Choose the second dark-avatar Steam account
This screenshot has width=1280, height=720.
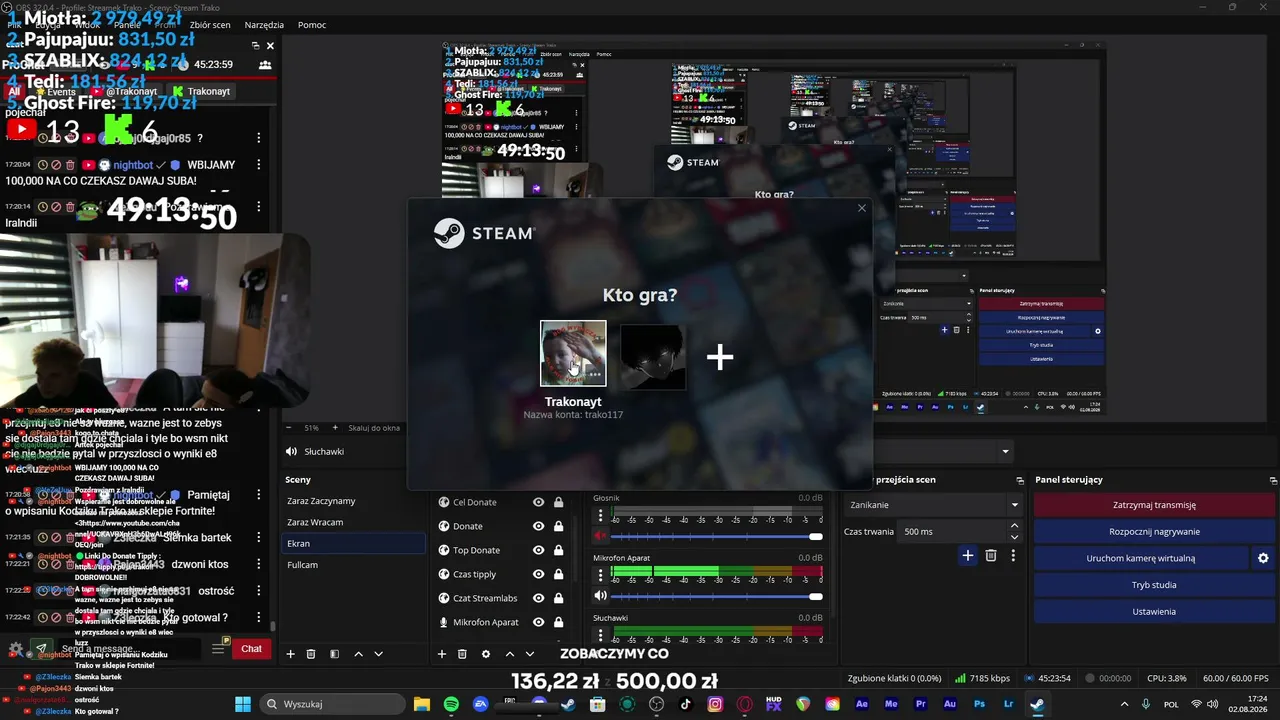pos(653,357)
